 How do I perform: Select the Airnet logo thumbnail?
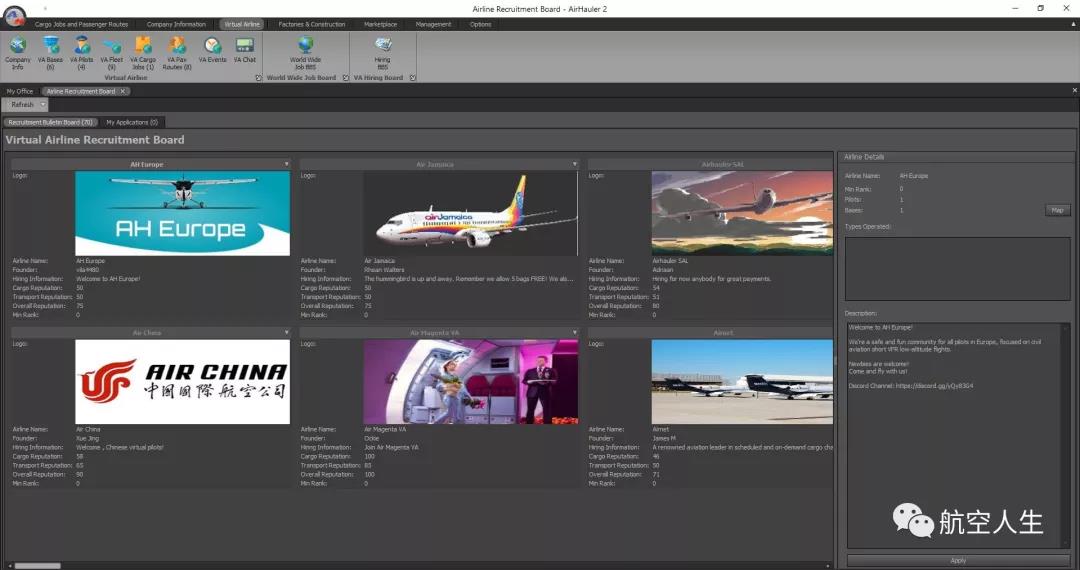(x=742, y=381)
